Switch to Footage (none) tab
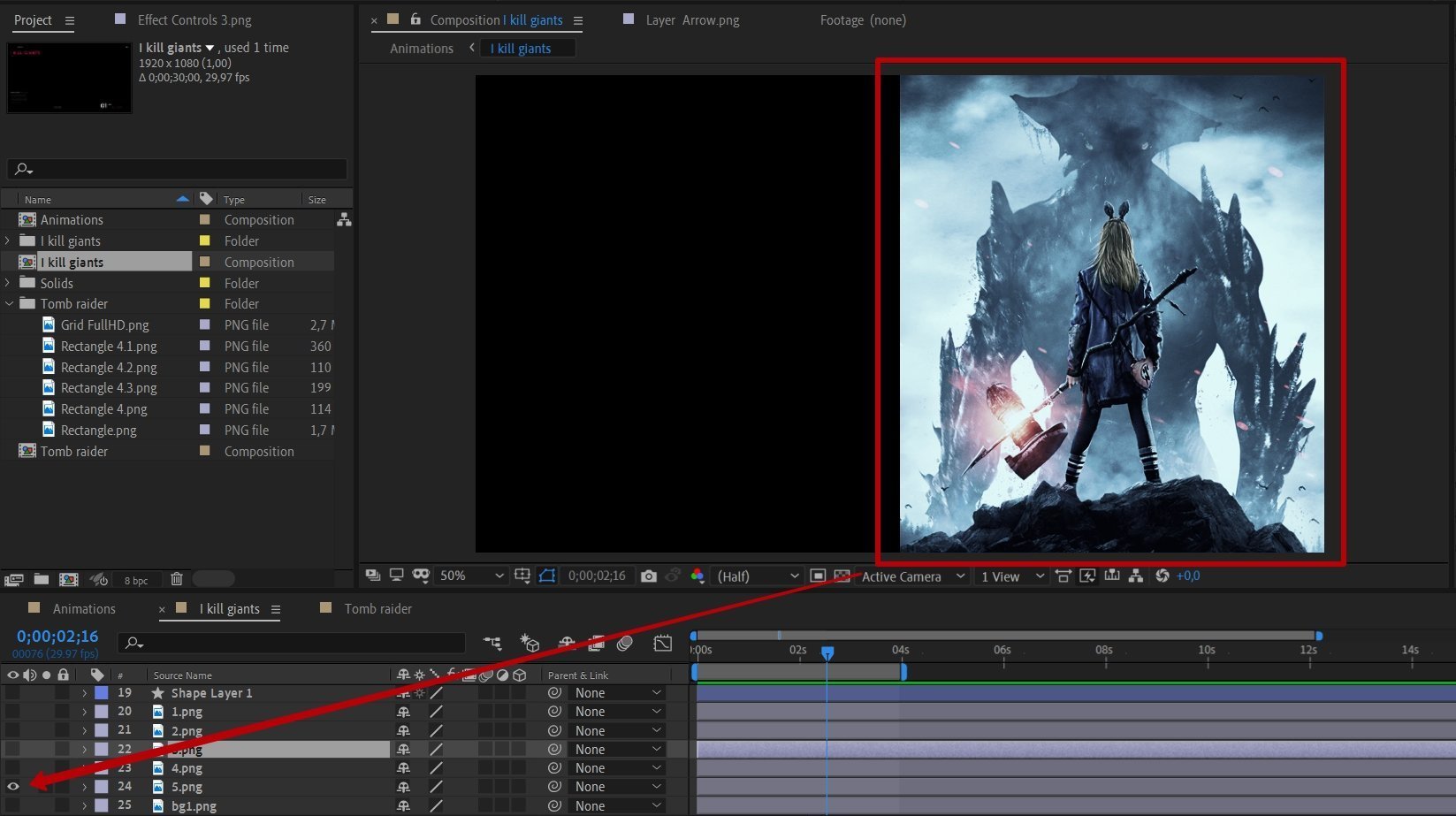The height and width of the screenshot is (816, 1456). click(863, 19)
